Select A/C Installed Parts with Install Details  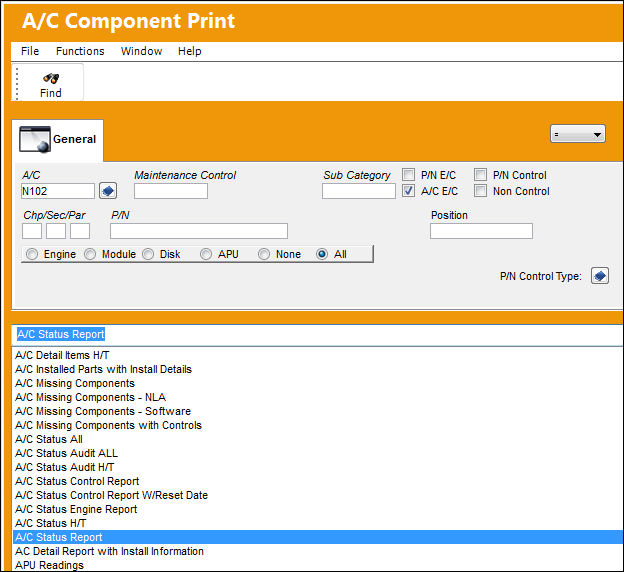[318, 369]
